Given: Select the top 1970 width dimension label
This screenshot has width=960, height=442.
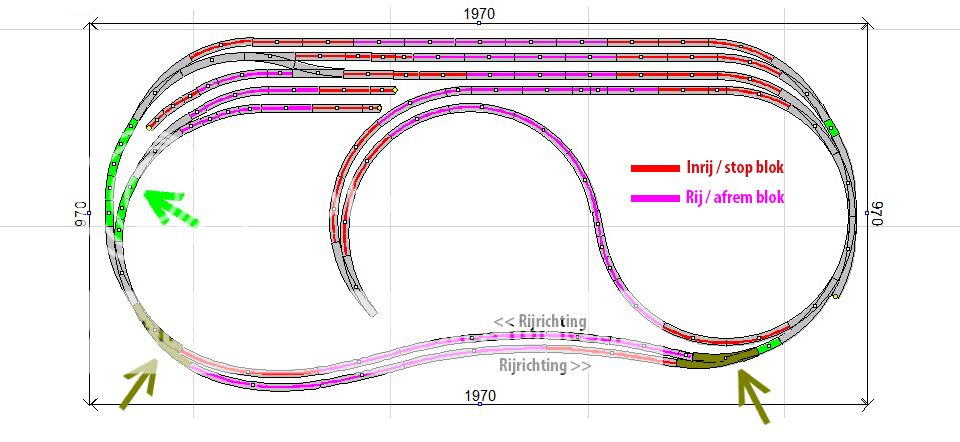Looking at the screenshot, I should (479, 13).
